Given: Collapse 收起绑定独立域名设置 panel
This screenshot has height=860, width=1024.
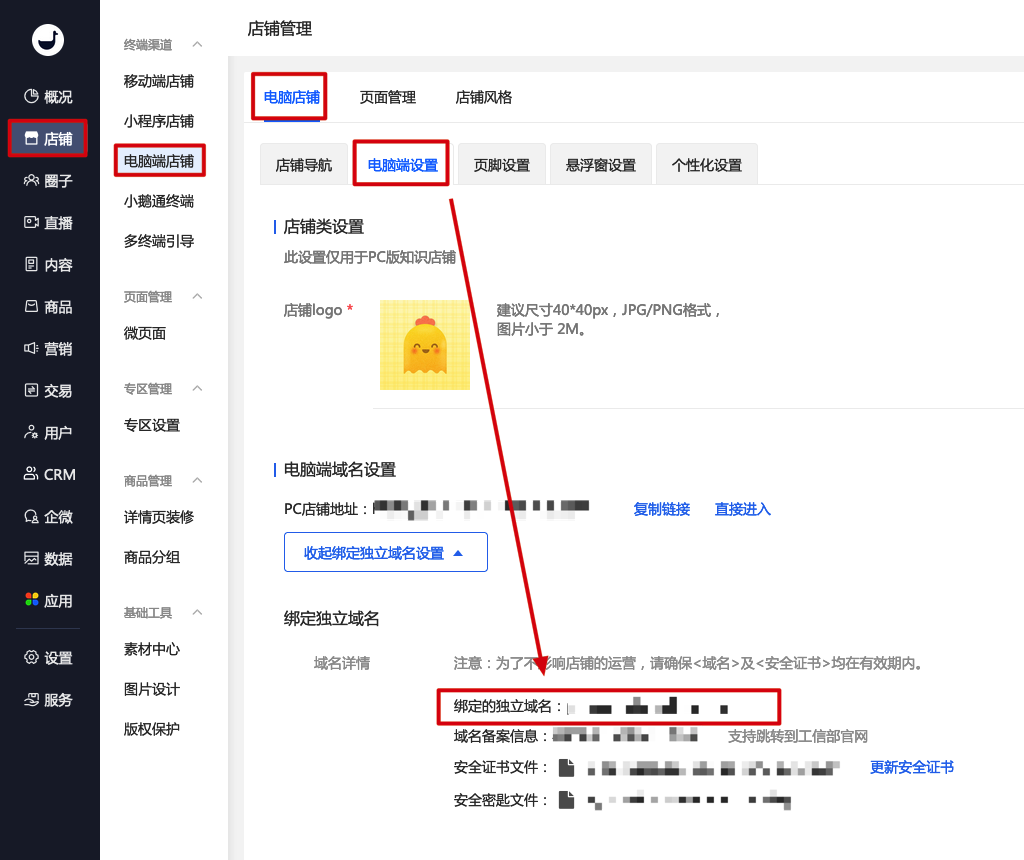Looking at the screenshot, I should pyautogui.click(x=385, y=552).
